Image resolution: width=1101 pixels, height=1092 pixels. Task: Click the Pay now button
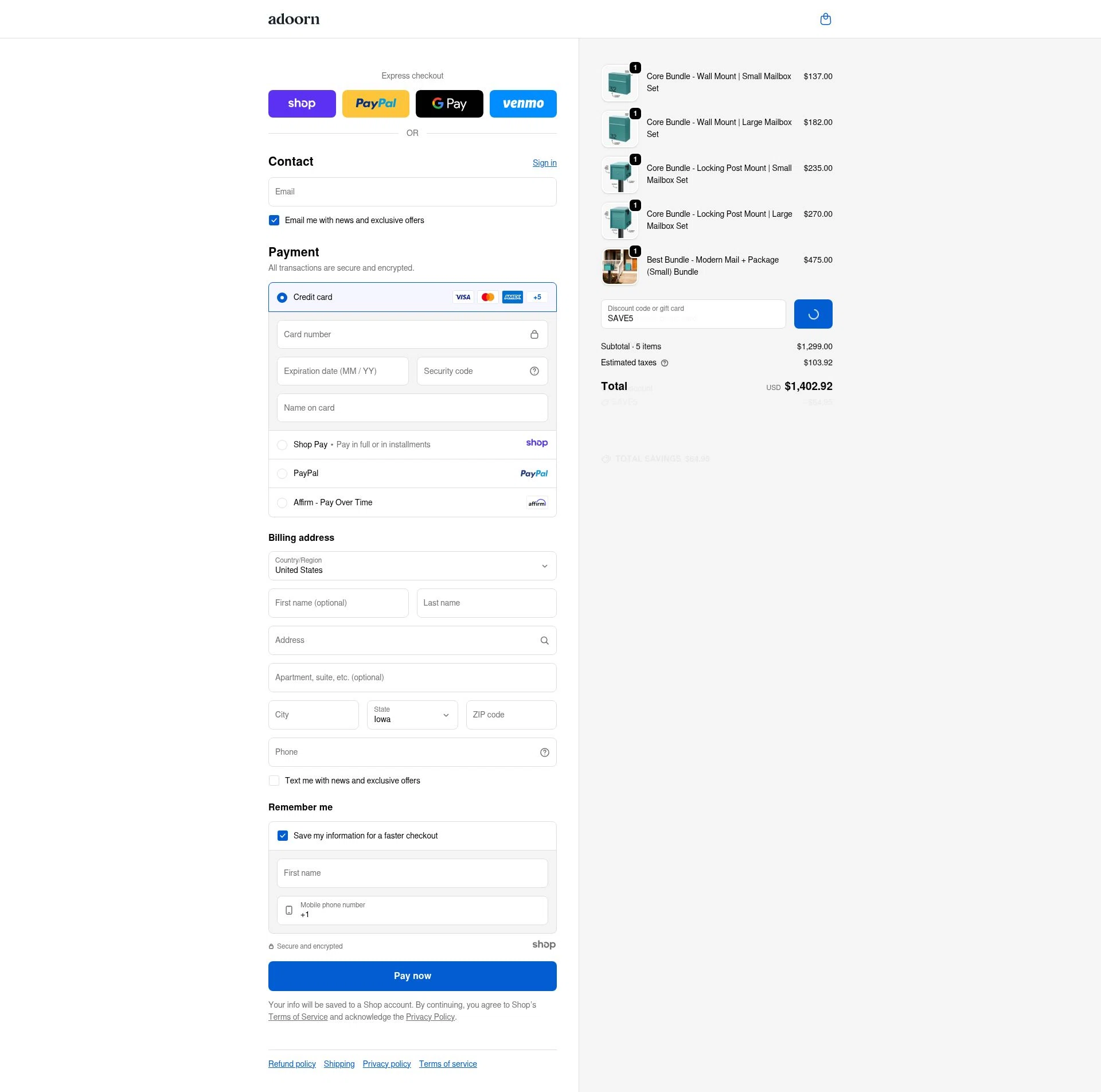point(412,976)
